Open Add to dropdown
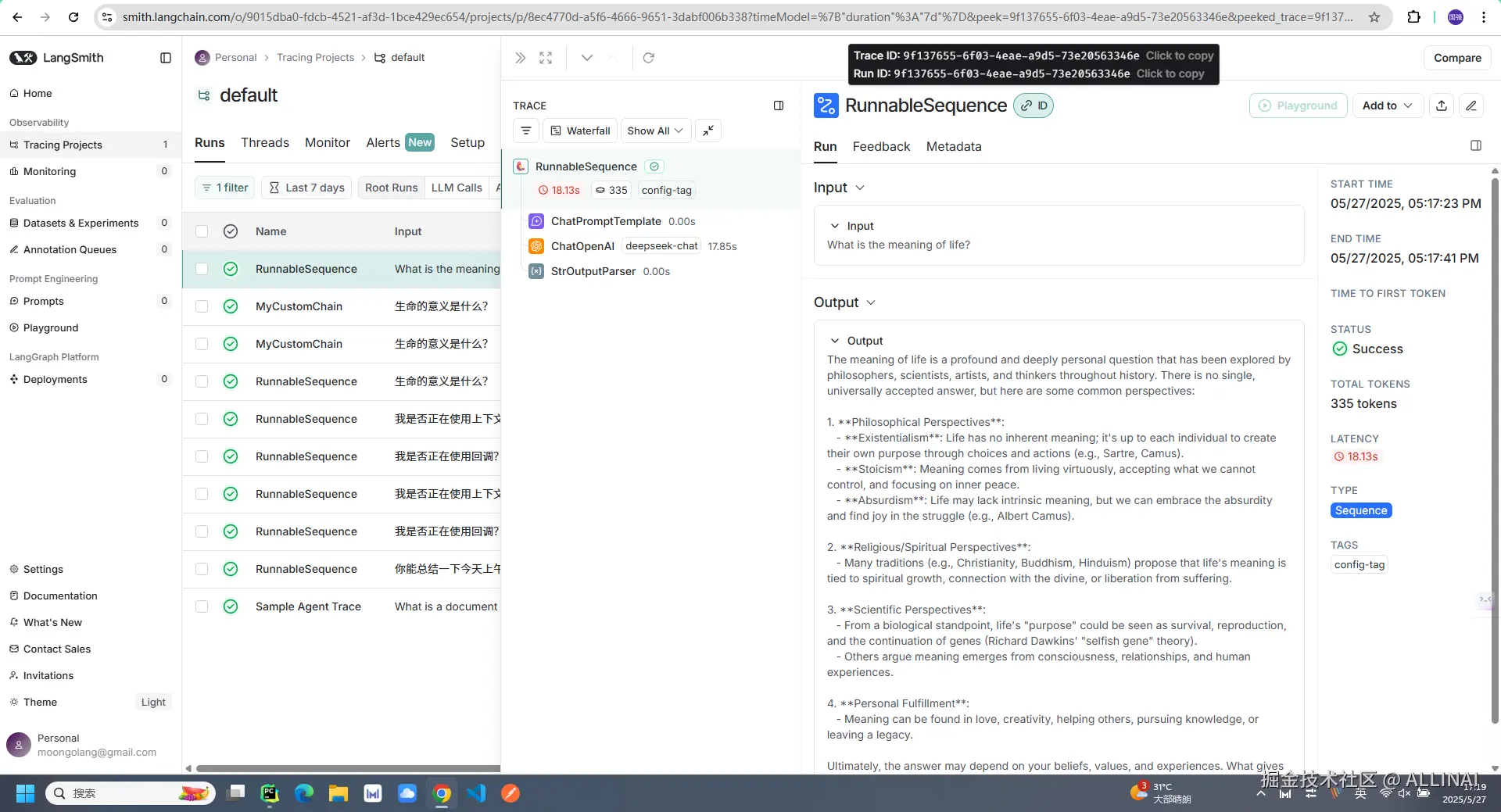 (1388, 106)
